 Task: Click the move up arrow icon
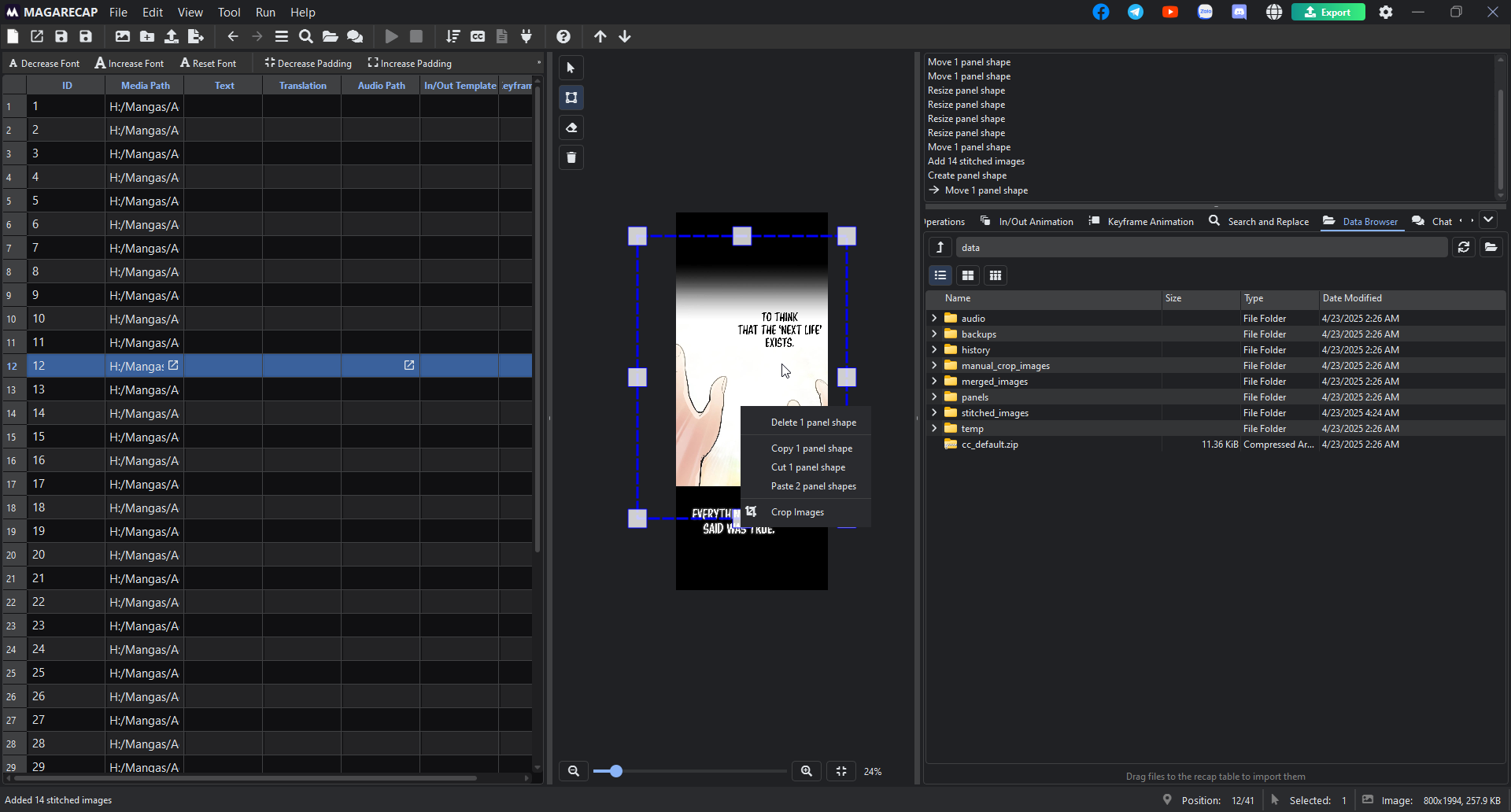pos(600,36)
